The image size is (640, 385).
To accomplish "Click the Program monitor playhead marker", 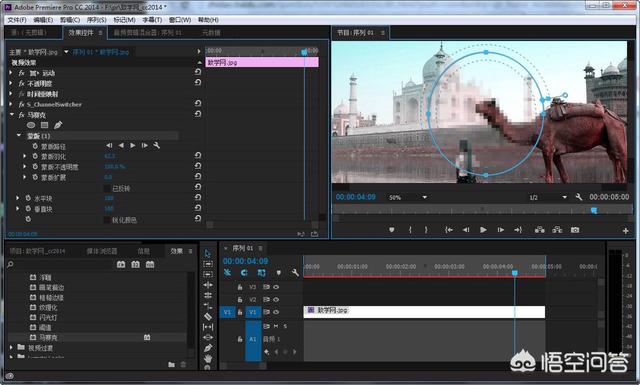I will click(594, 210).
